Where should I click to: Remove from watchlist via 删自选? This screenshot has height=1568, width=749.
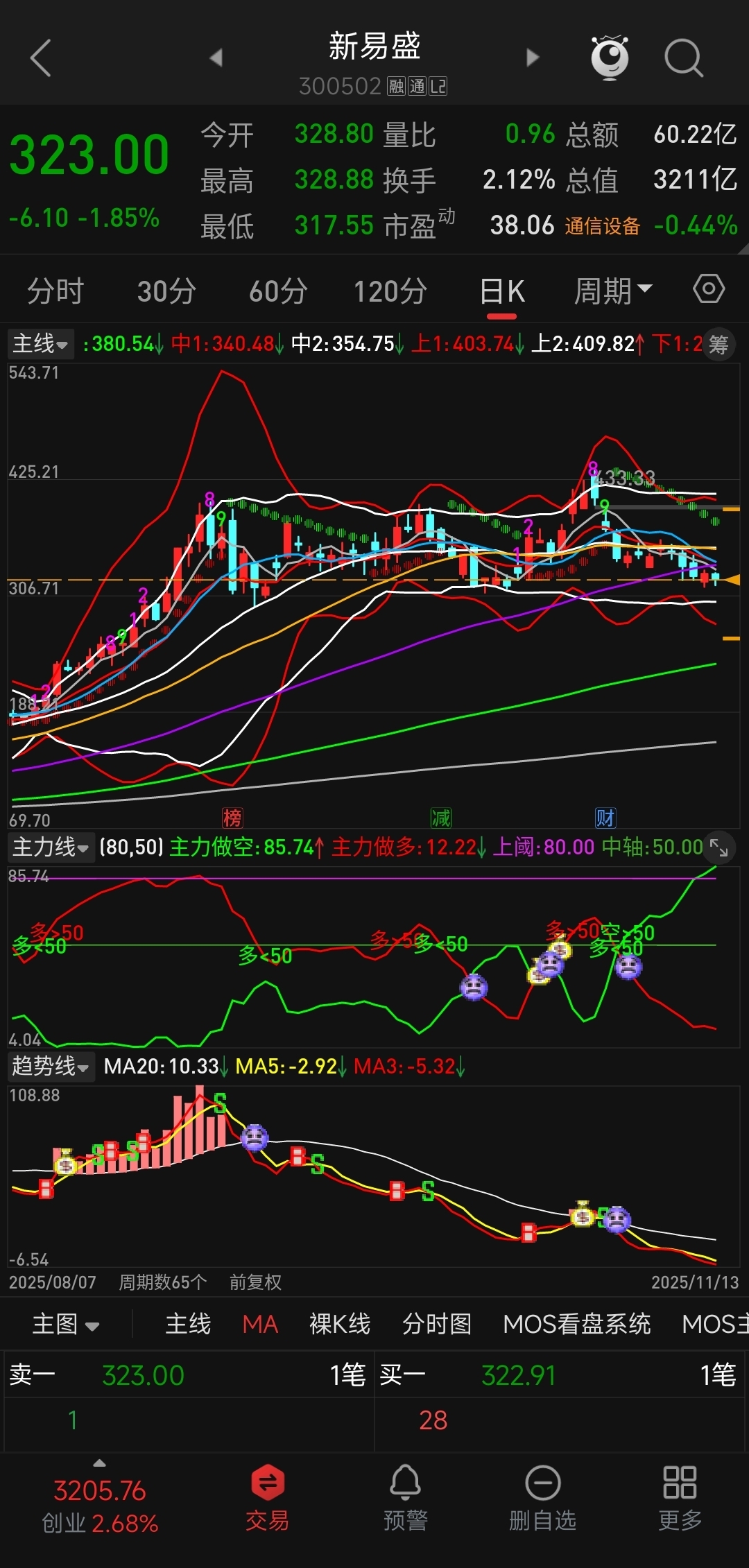coord(542,1498)
